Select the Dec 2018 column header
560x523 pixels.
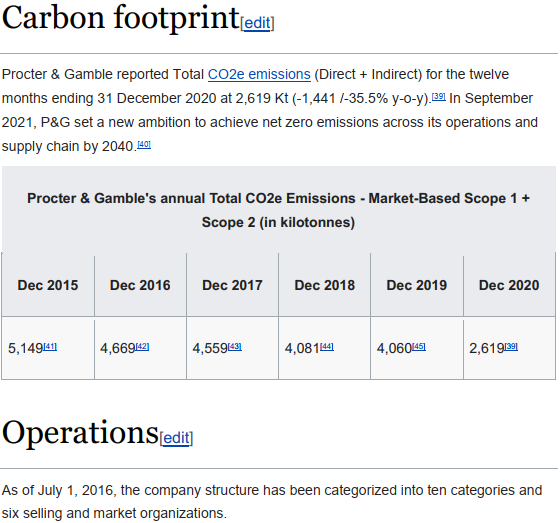click(324, 285)
